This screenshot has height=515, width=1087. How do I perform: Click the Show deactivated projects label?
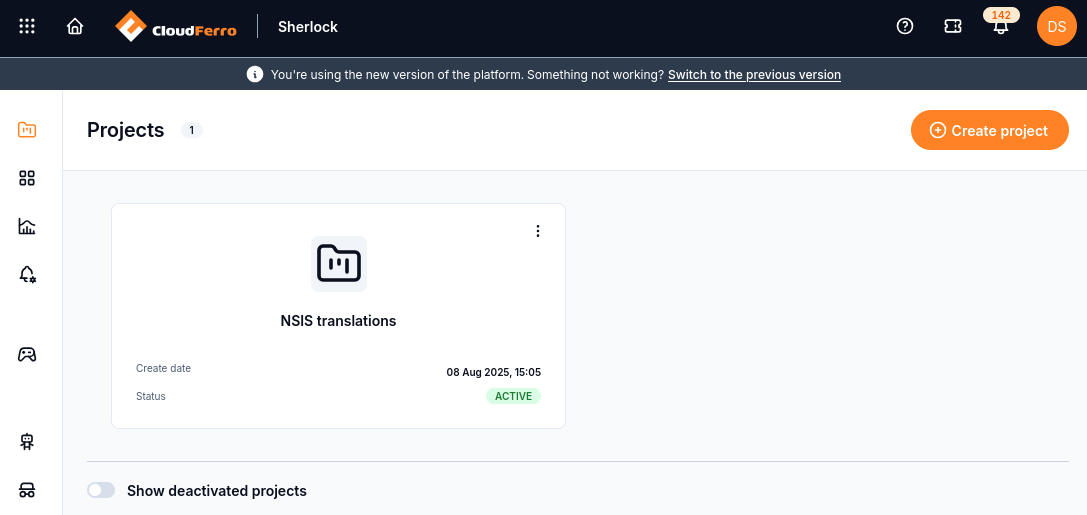click(216, 491)
